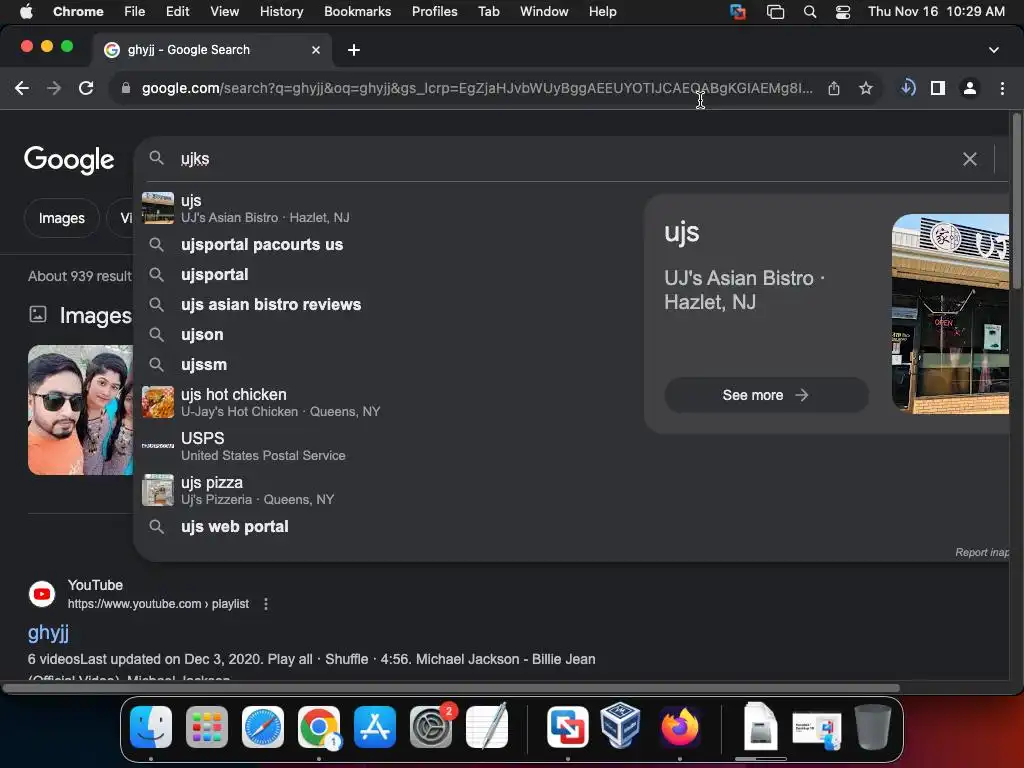Open the Apple menu

tap(26, 11)
